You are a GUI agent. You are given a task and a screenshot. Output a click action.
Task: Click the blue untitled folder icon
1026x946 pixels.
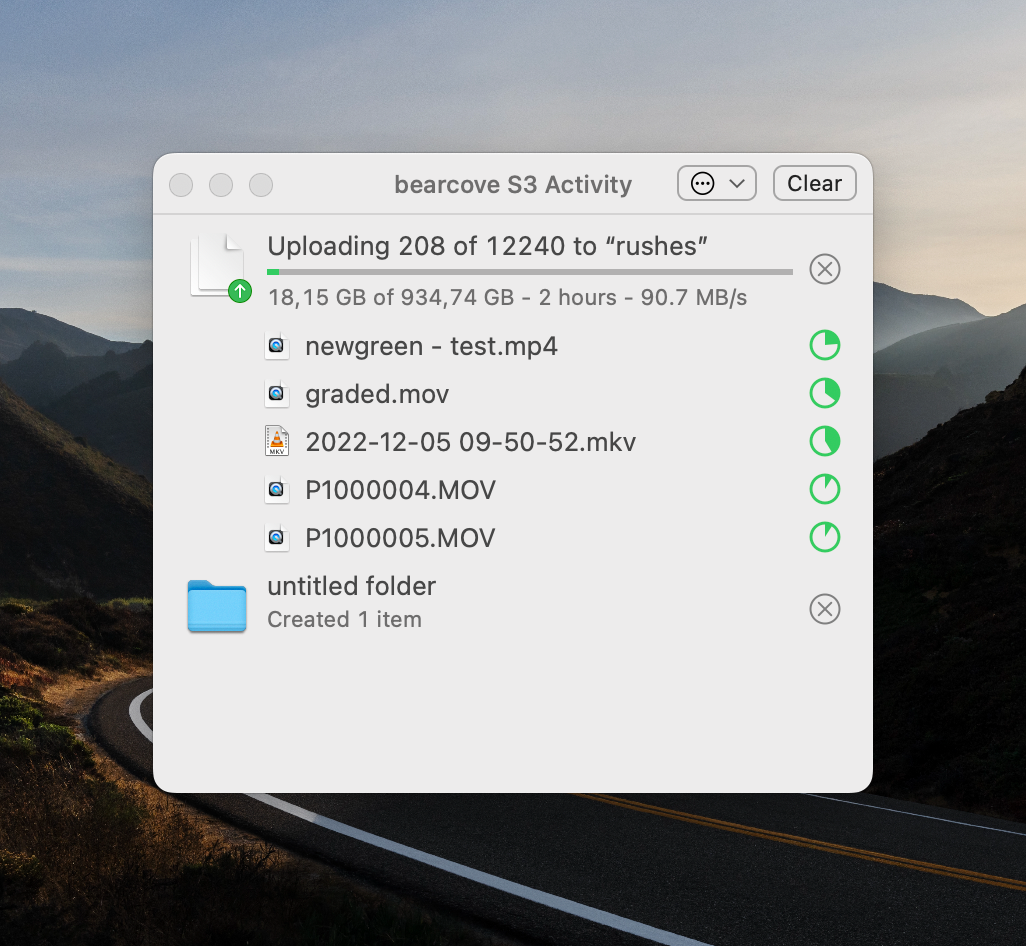coord(217,606)
